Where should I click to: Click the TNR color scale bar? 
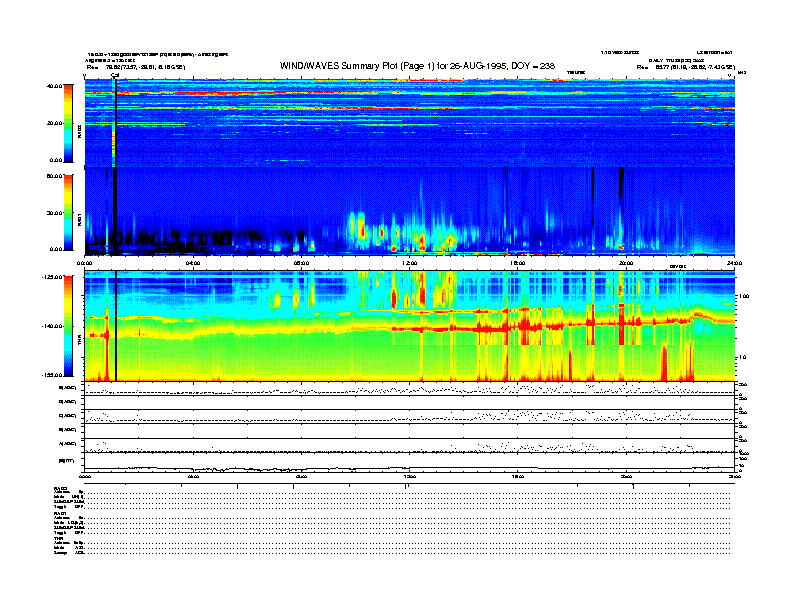click(68, 326)
